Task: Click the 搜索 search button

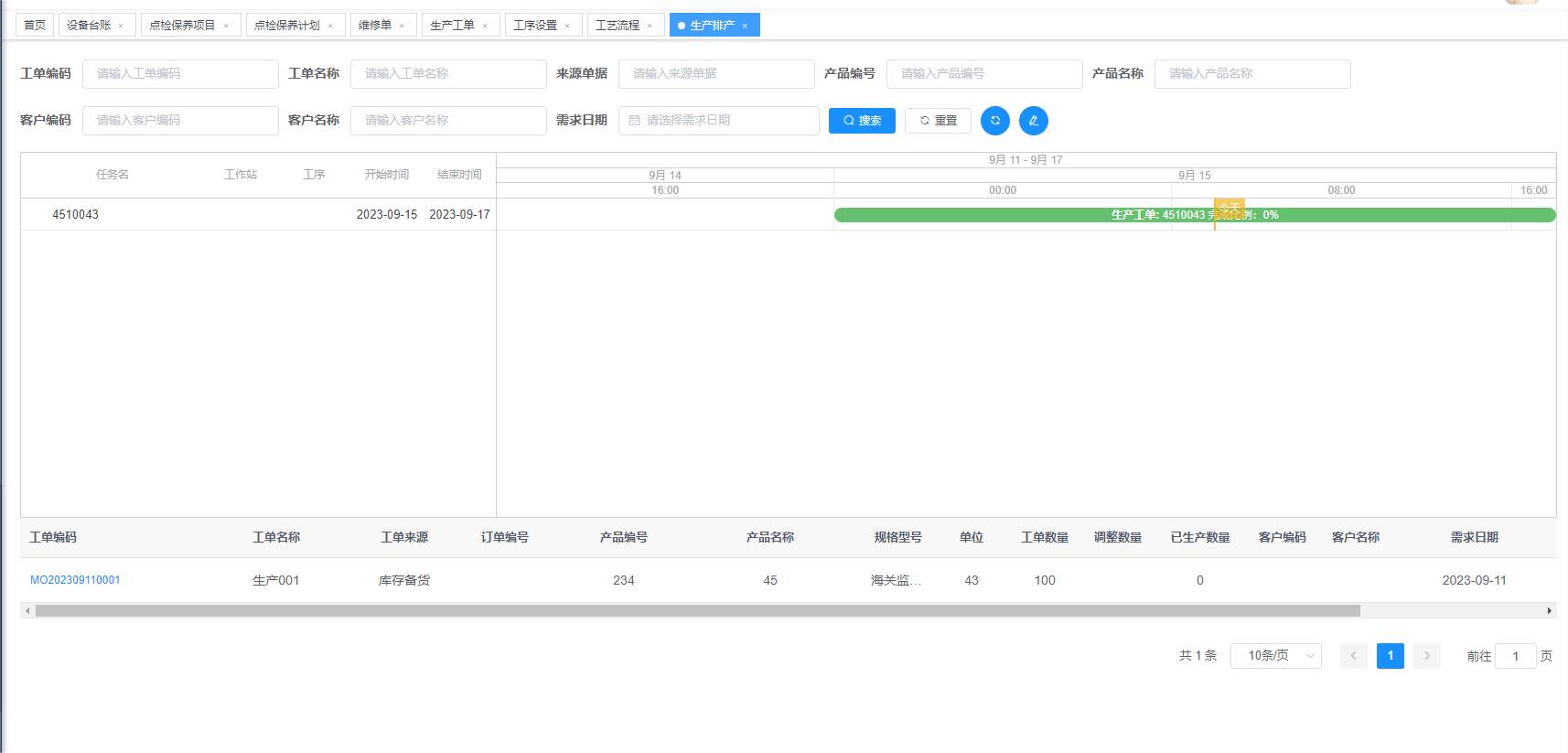Action: (862, 121)
